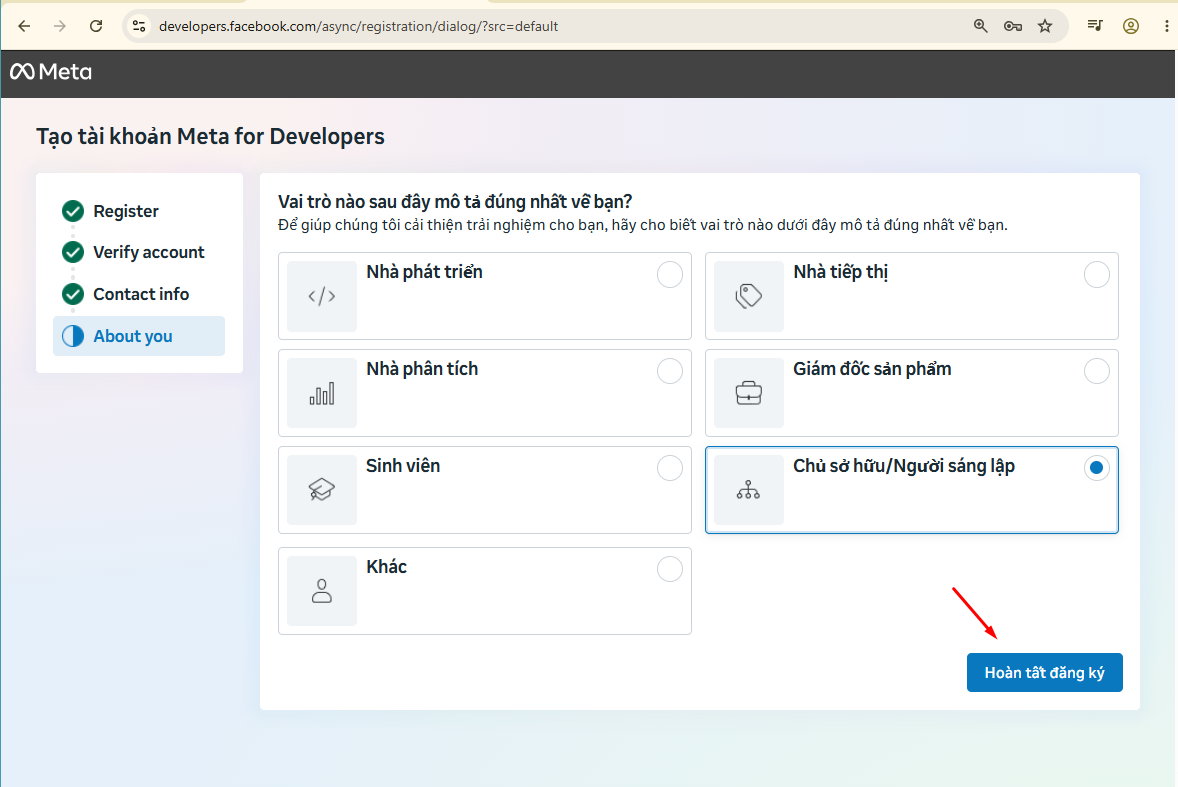This screenshot has height=787, width=1178.
Task: Select the Khác radio button
Action: [x=669, y=568]
